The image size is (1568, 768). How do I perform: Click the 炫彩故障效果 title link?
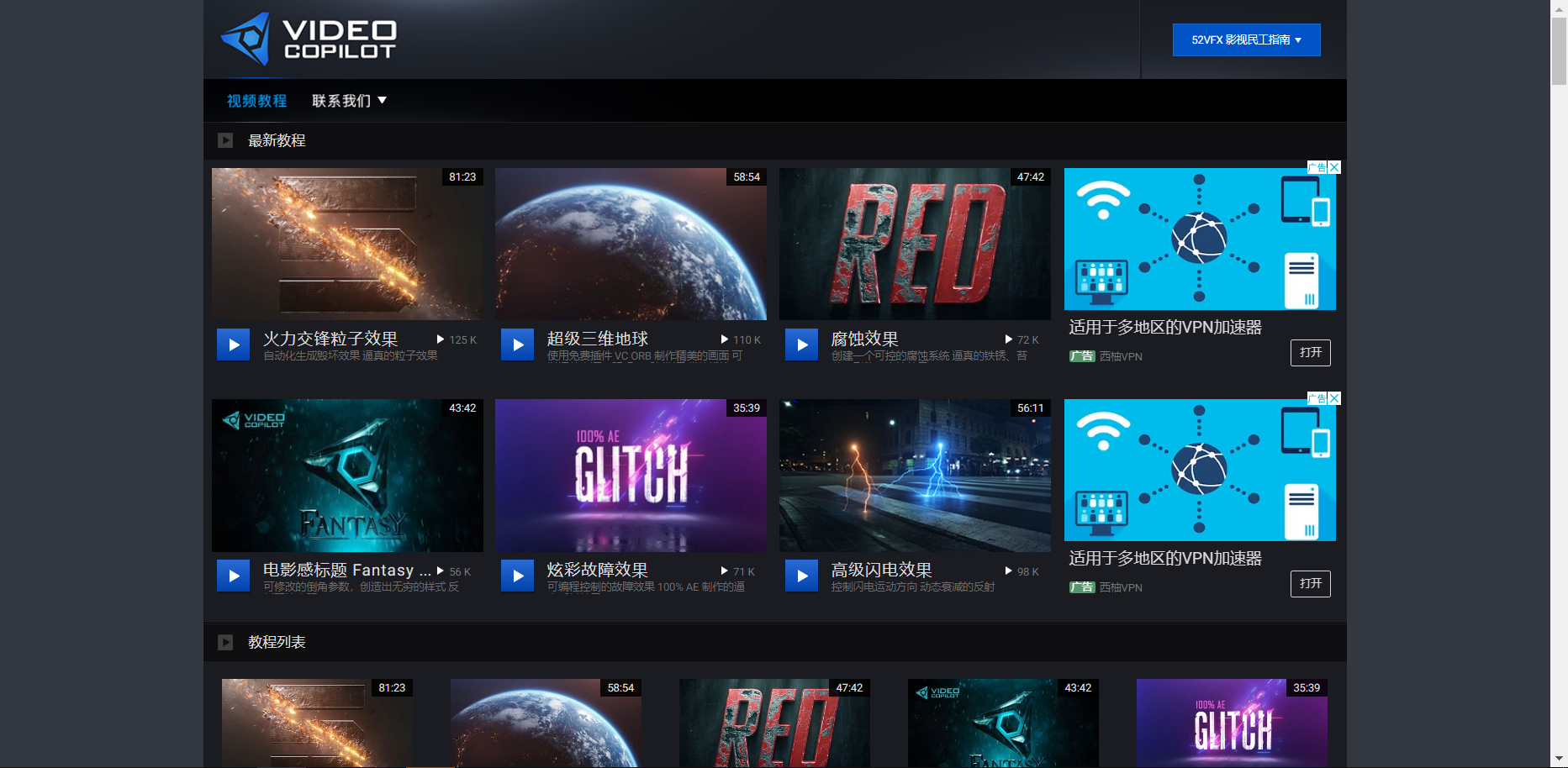pos(598,570)
